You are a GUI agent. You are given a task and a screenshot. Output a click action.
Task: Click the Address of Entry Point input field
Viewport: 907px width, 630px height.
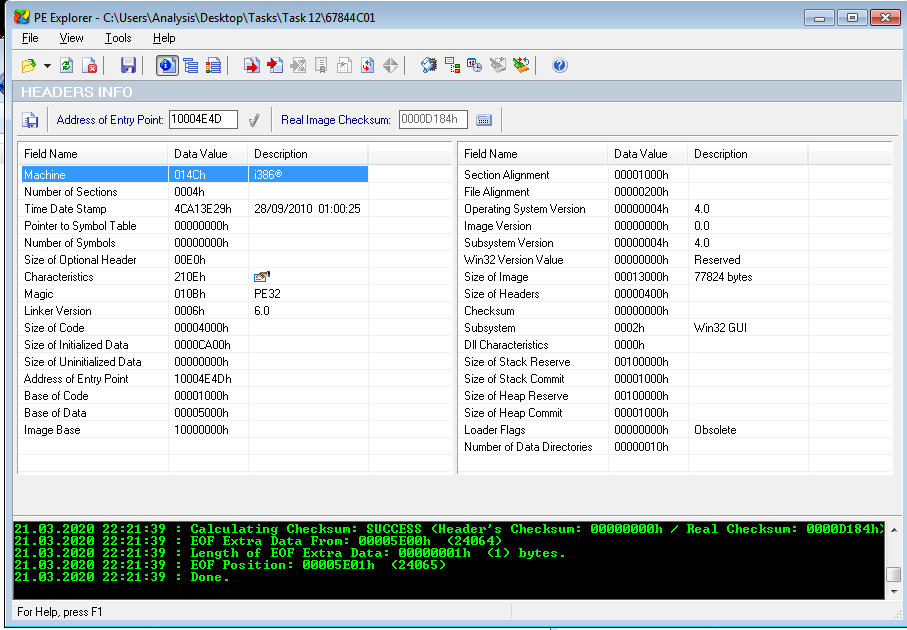pyautogui.click(x=203, y=120)
